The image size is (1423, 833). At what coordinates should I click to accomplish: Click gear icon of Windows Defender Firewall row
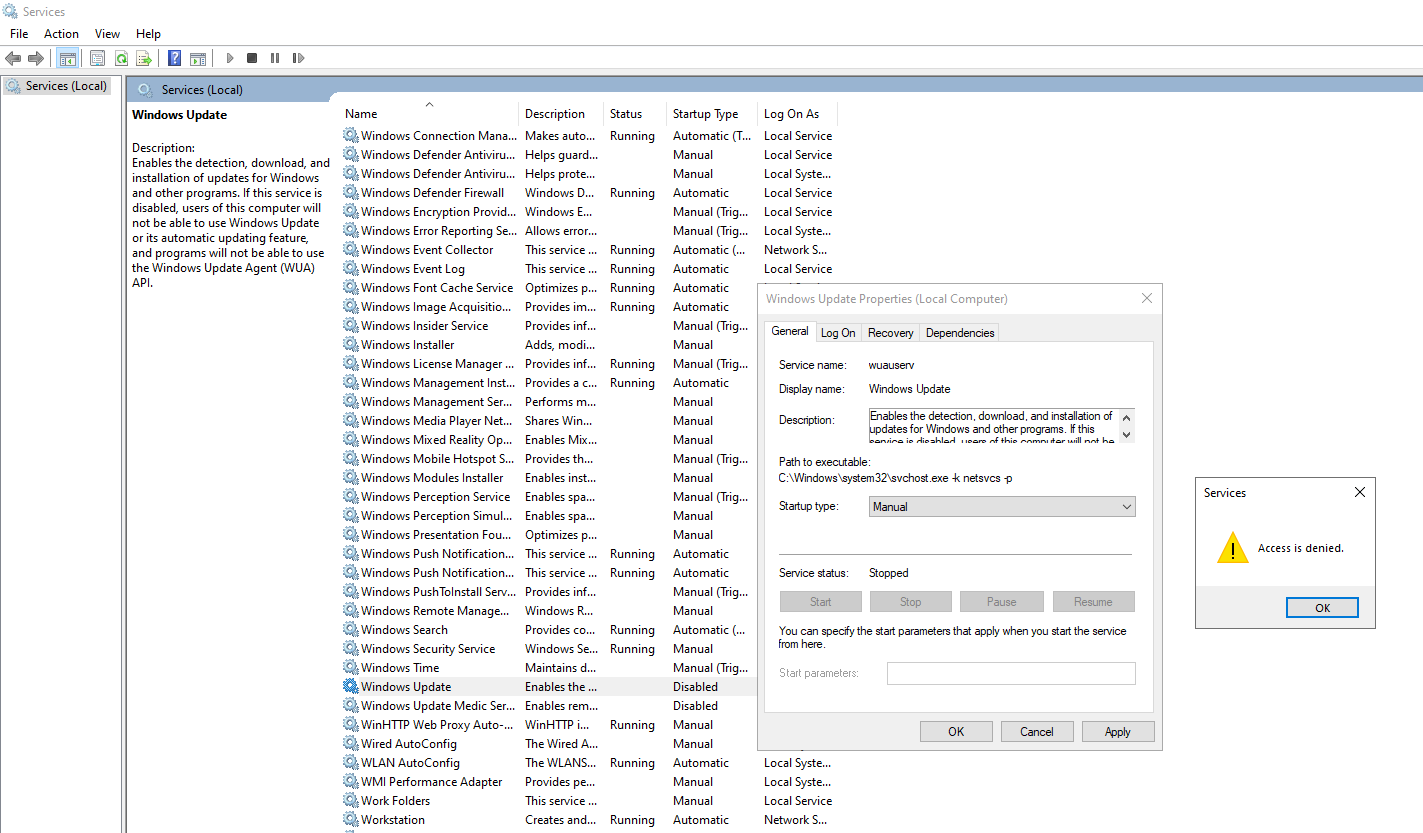point(351,193)
